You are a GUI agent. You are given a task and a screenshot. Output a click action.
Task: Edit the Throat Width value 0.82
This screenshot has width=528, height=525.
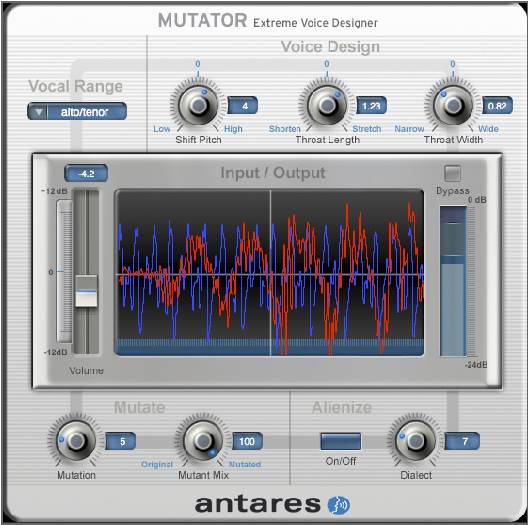(497, 105)
